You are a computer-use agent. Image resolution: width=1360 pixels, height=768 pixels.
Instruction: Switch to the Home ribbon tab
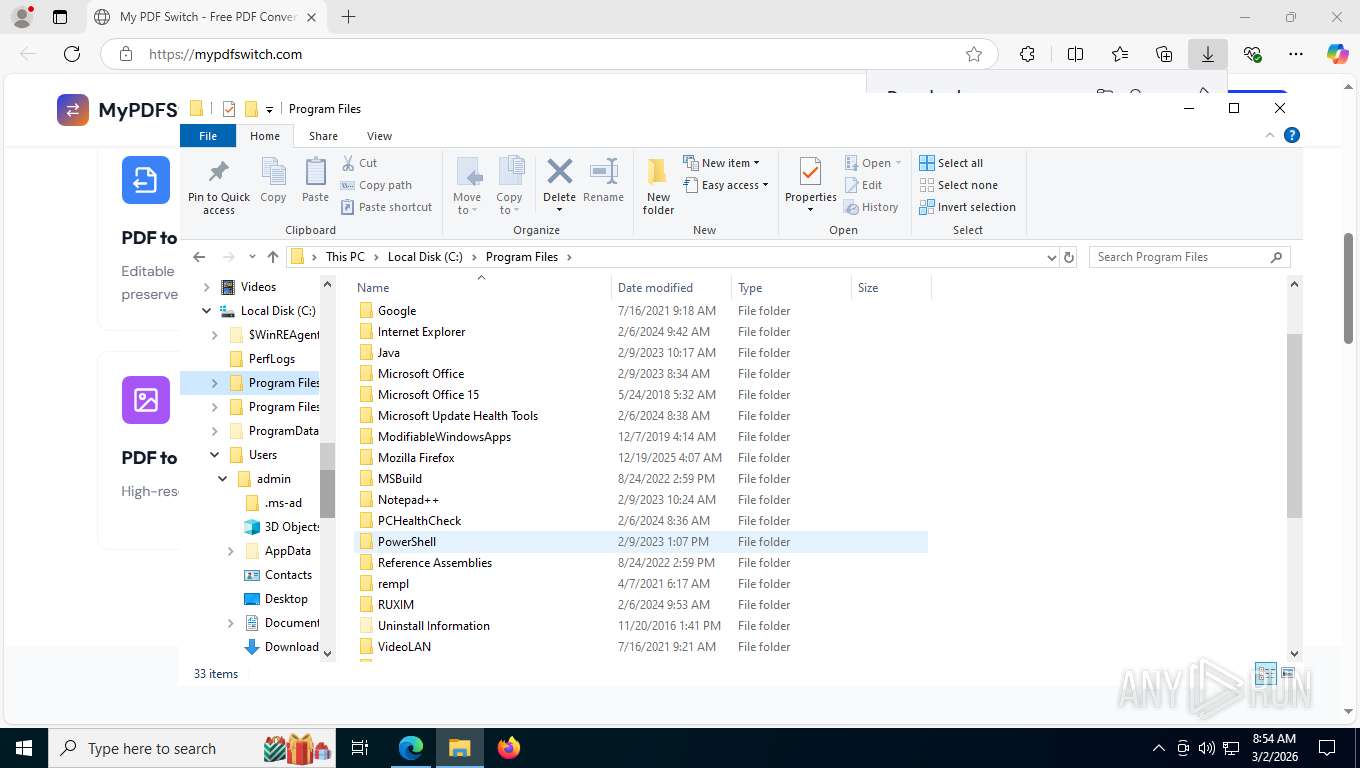pyautogui.click(x=265, y=136)
